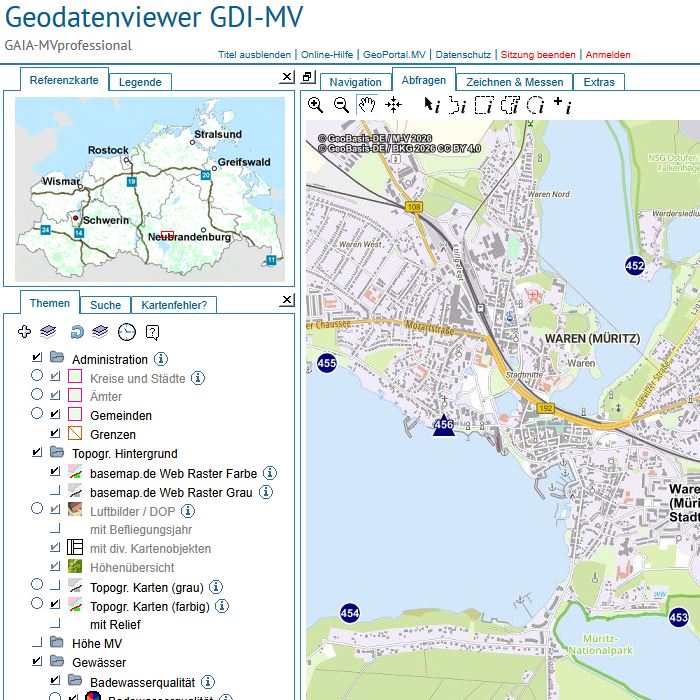700x700 pixels.
Task: Click Sitzung beenden link
Action: pos(538,54)
